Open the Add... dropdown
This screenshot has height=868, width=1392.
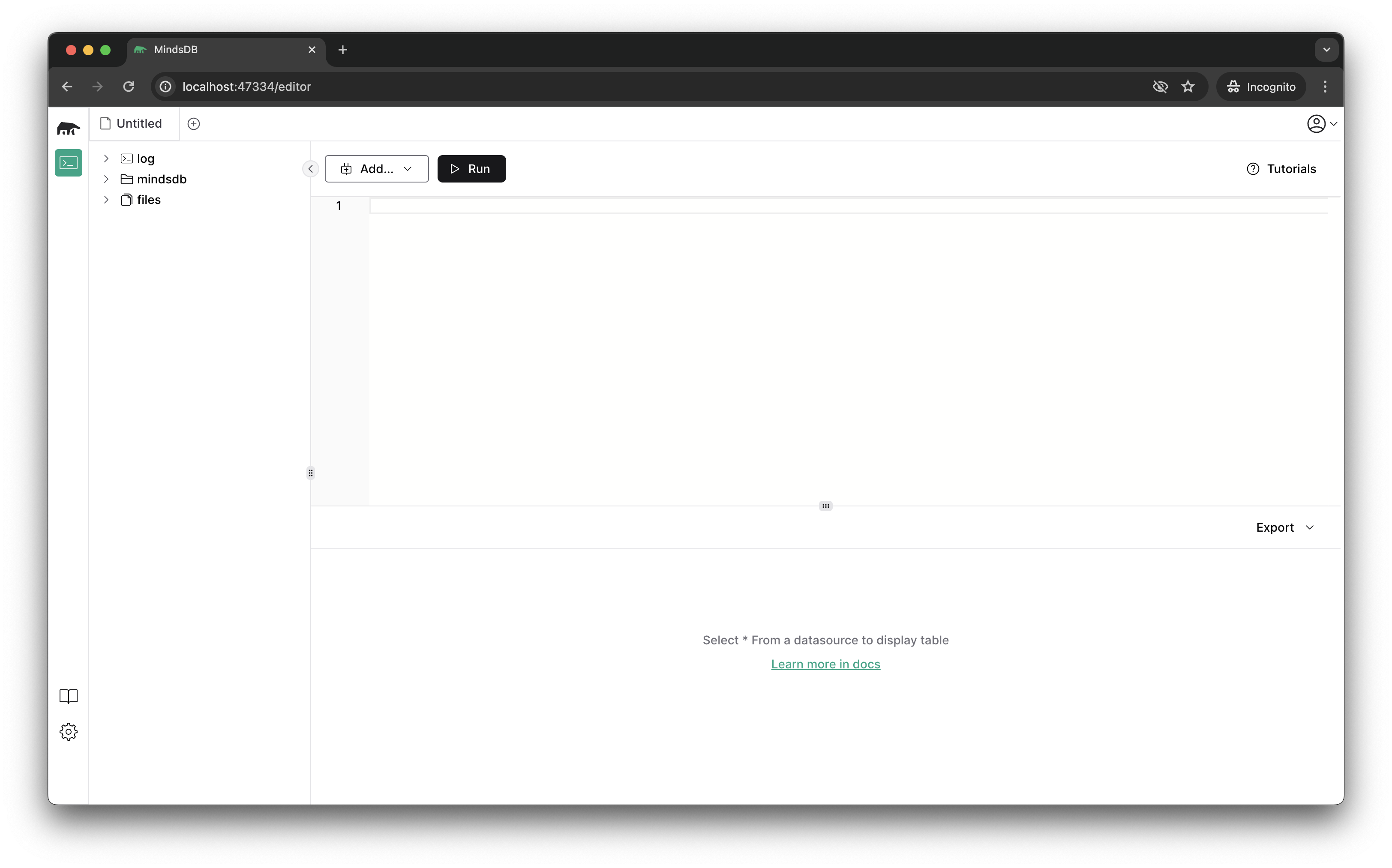pos(376,168)
